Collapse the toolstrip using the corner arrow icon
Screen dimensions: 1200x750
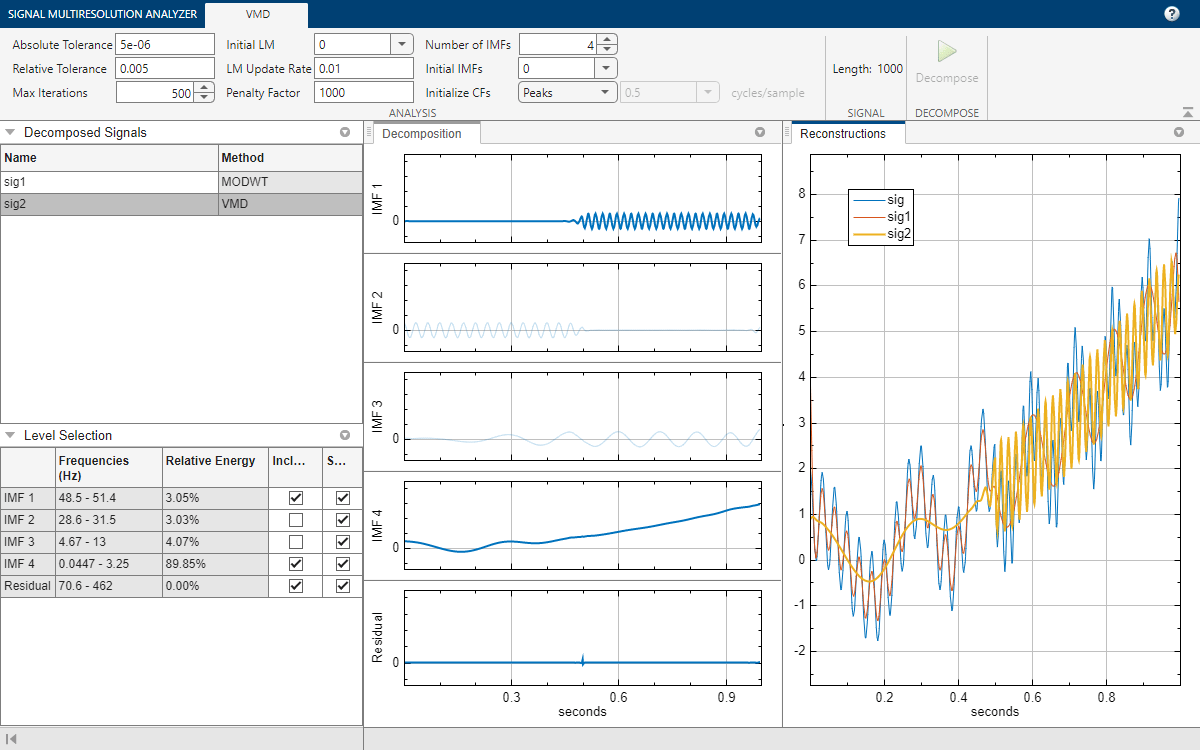click(x=1187, y=113)
